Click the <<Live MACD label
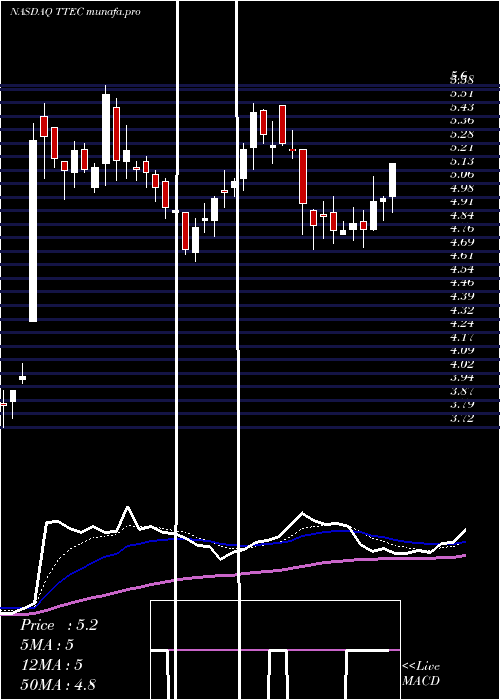Viewport: 500px width, 700px height. pyautogui.click(x=421, y=674)
